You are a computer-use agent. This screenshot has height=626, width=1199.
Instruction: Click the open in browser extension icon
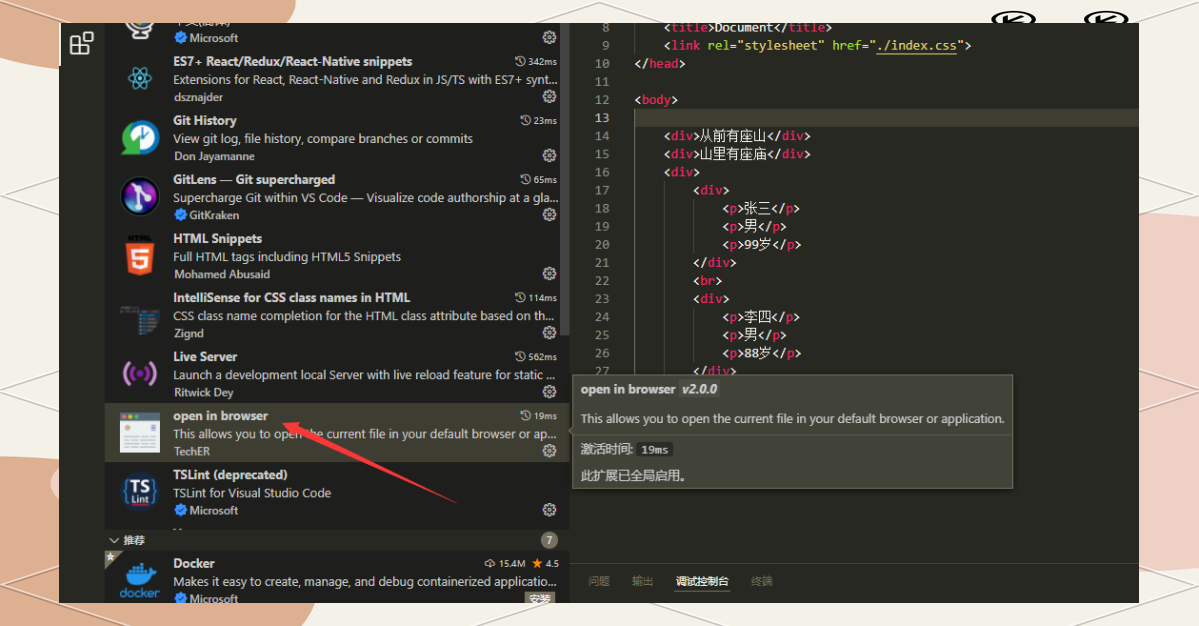coord(140,433)
